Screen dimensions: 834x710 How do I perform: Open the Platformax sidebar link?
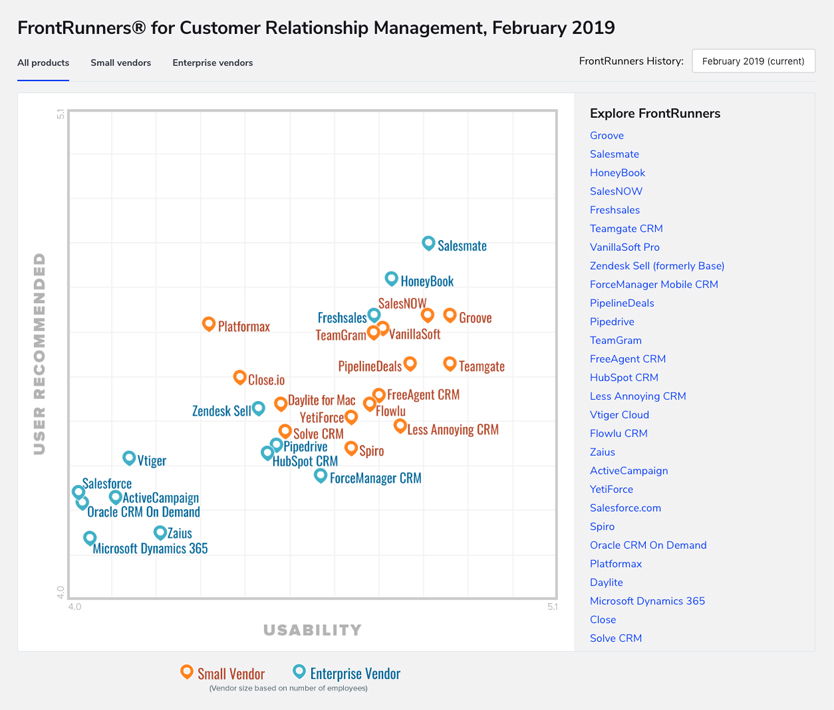click(x=616, y=564)
